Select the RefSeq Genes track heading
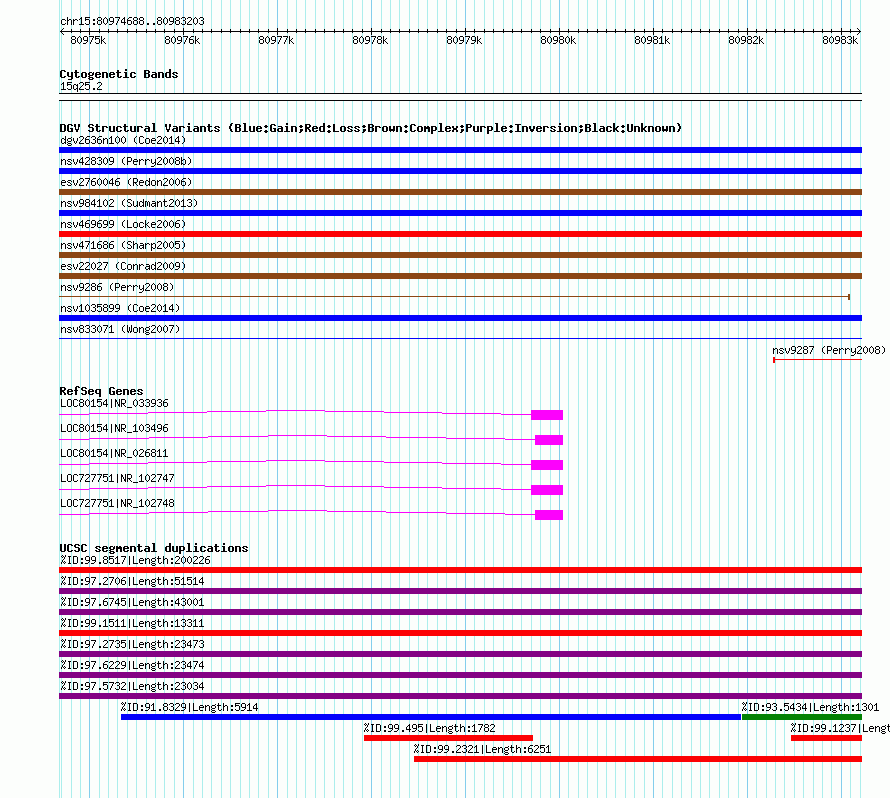890x798 pixels. pos(101,391)
